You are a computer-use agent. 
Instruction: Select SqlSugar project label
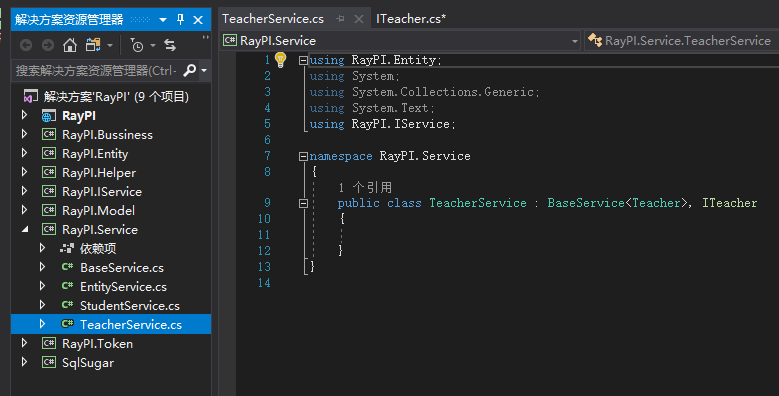(x=88, y=363)
